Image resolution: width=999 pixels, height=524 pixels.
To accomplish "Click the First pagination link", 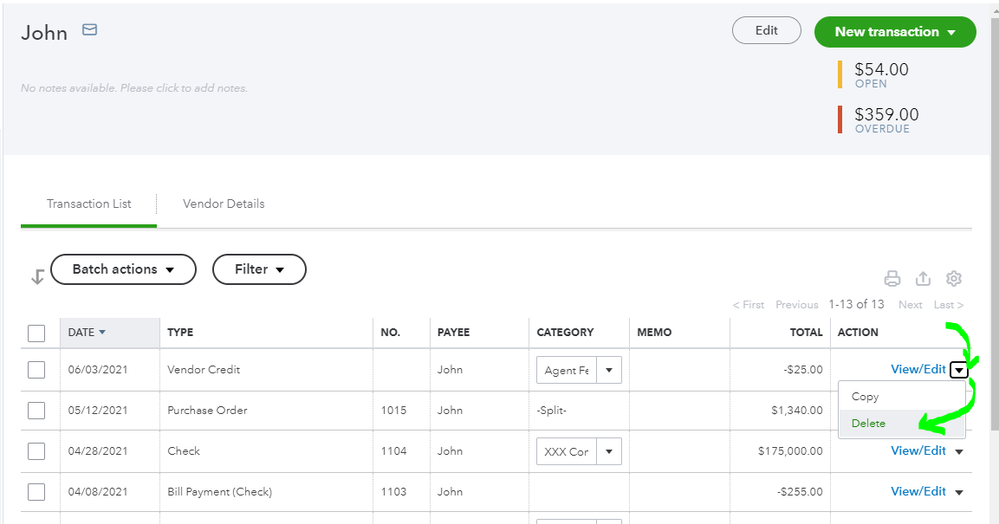I will click(x=748, y=305).
